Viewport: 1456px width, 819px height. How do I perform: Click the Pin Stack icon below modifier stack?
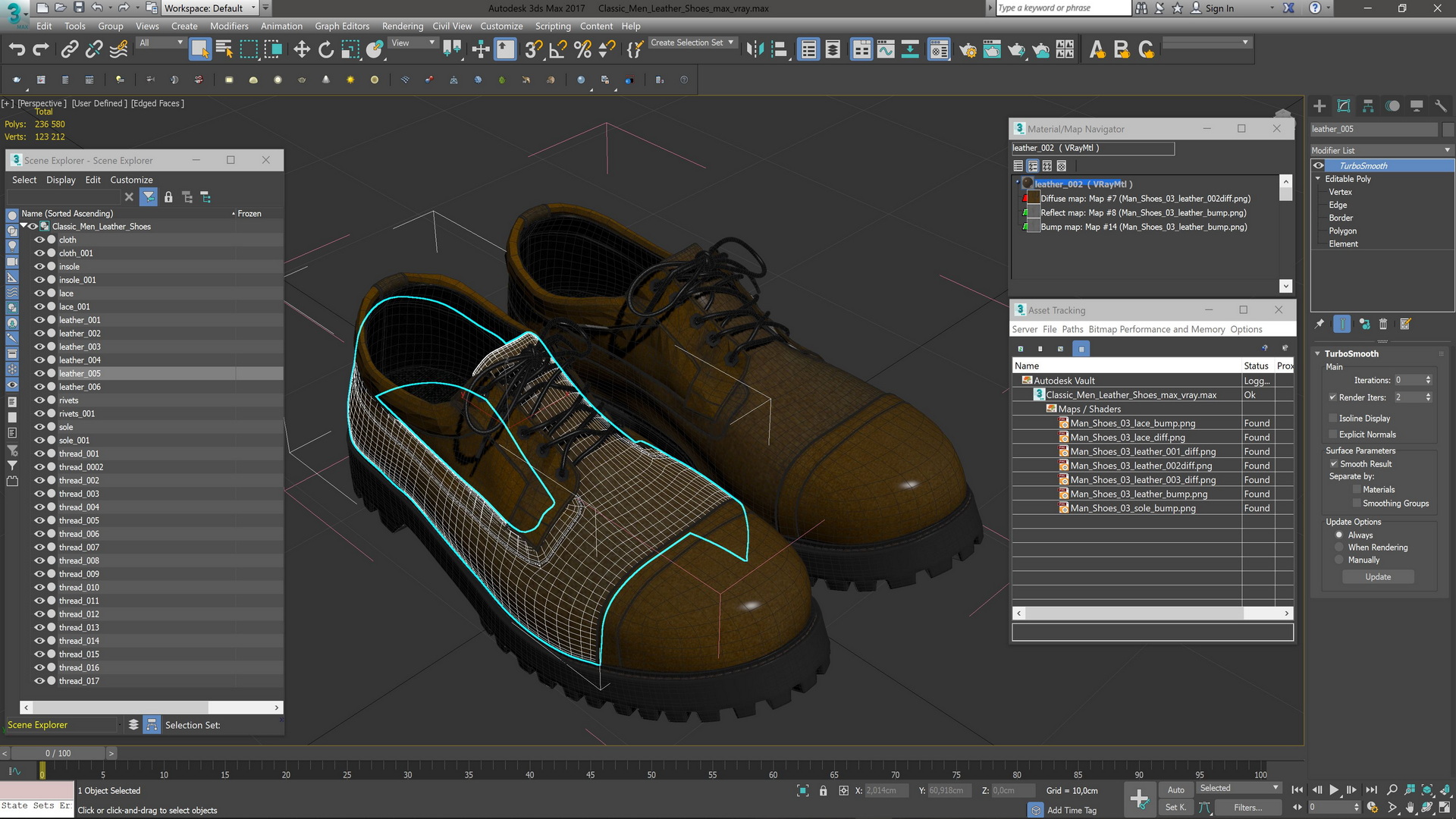[1319, 324]
